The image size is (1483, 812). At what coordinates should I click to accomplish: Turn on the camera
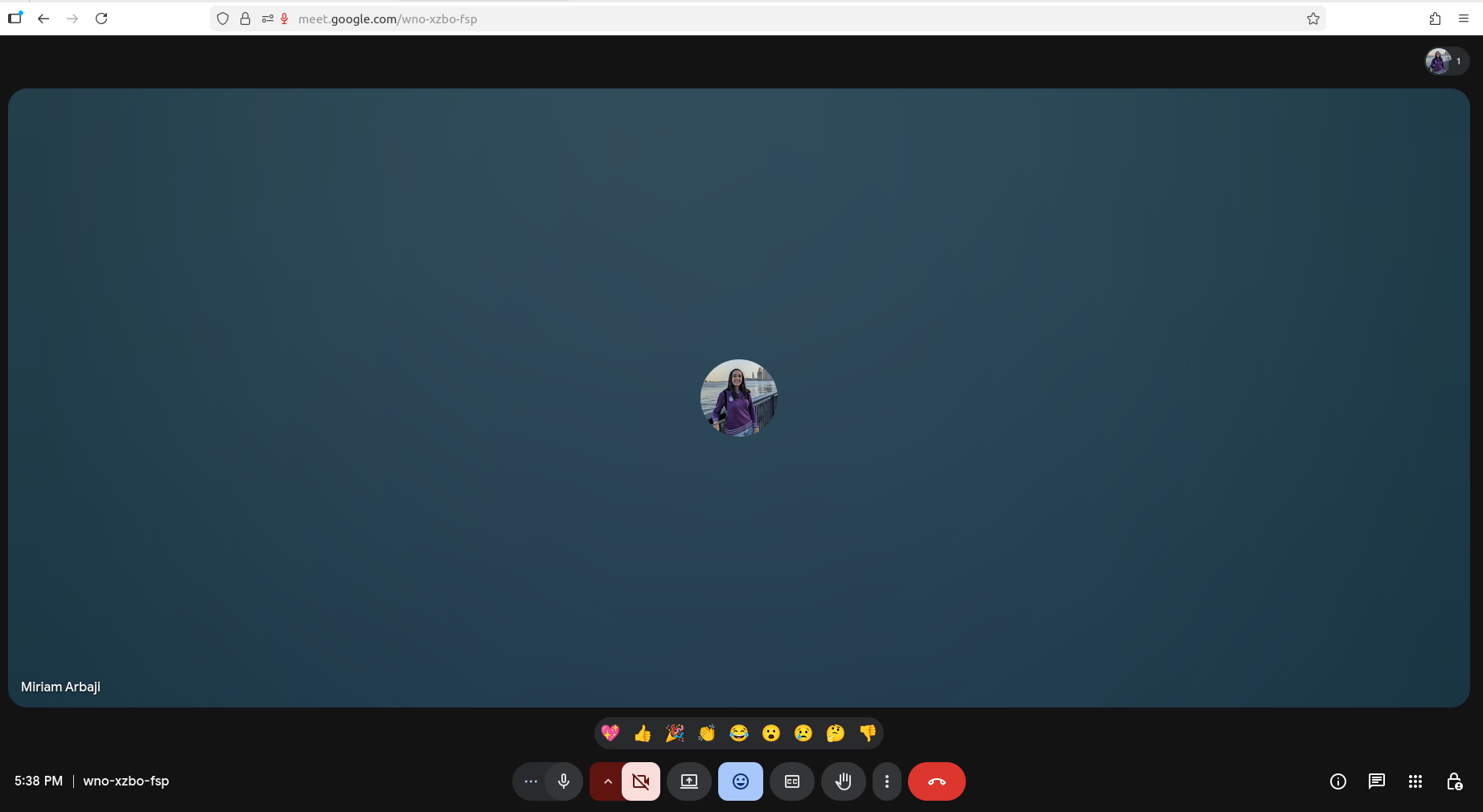pyautogui.click(x=641, y=781)
